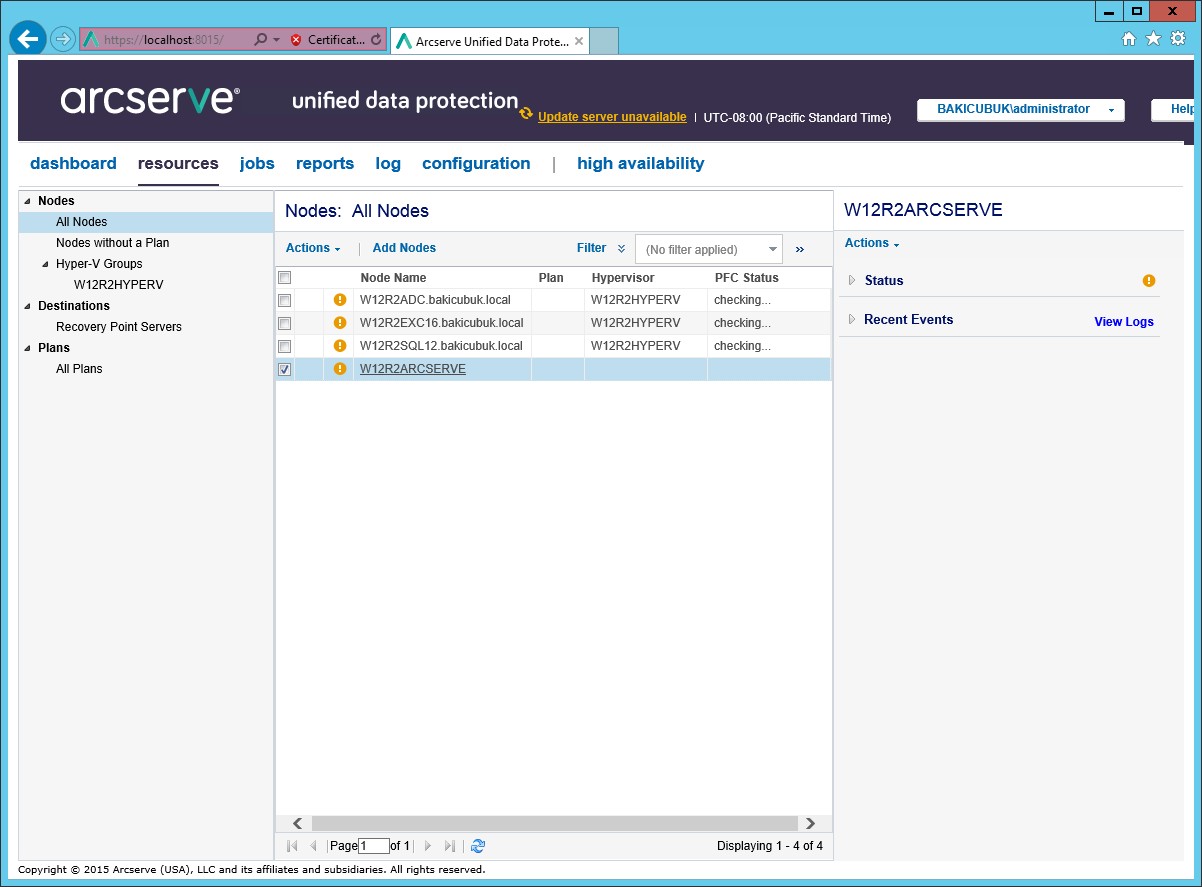This screenshot has width=1202, height=887.
Task: Click the Status warning icon in details panel
Action: point(1149,281)
